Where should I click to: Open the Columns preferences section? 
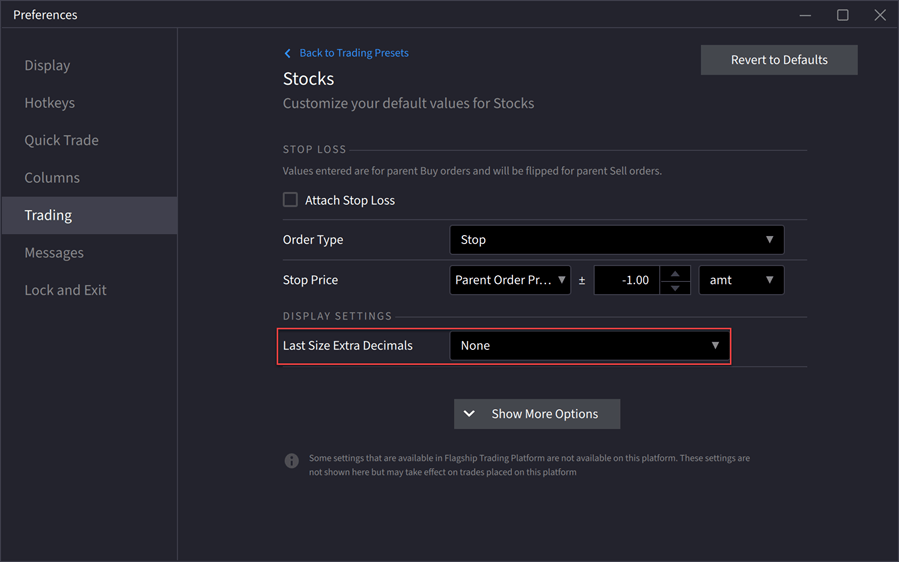[52, 178]
